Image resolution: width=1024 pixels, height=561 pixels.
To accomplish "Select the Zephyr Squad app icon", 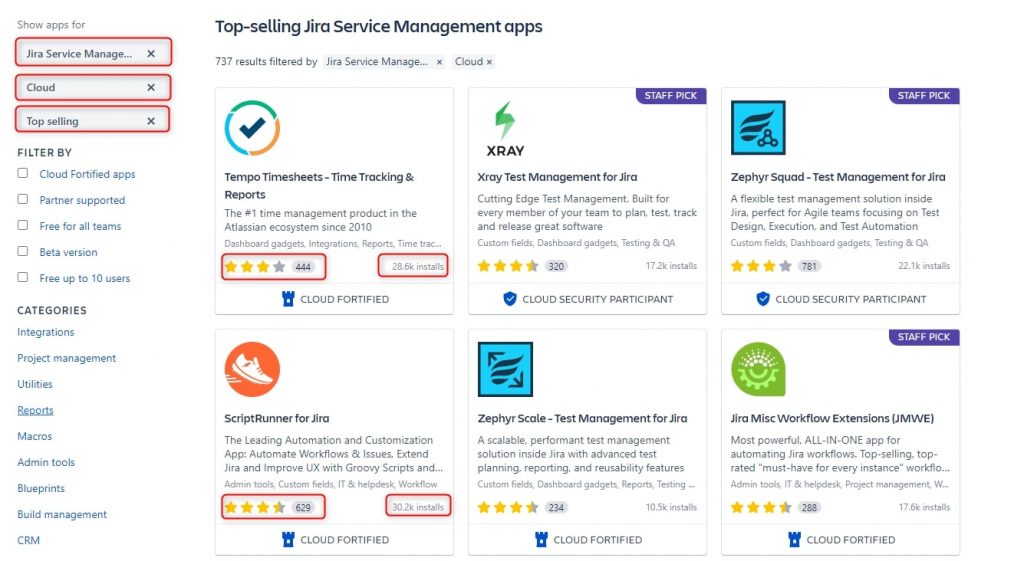I will pos(758,127).
